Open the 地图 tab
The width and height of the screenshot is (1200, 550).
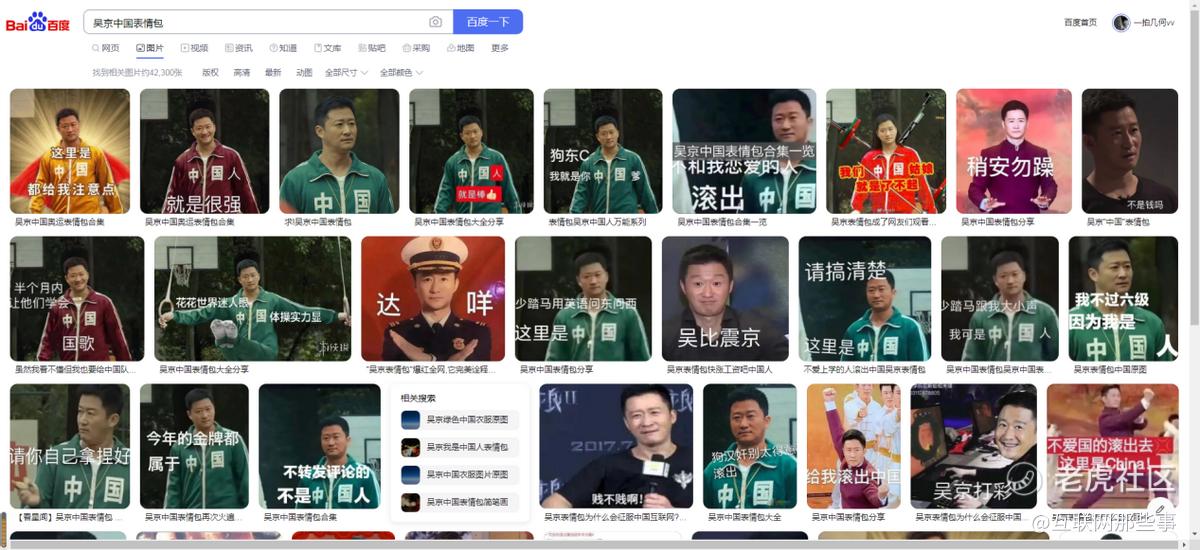pos(461,48)
